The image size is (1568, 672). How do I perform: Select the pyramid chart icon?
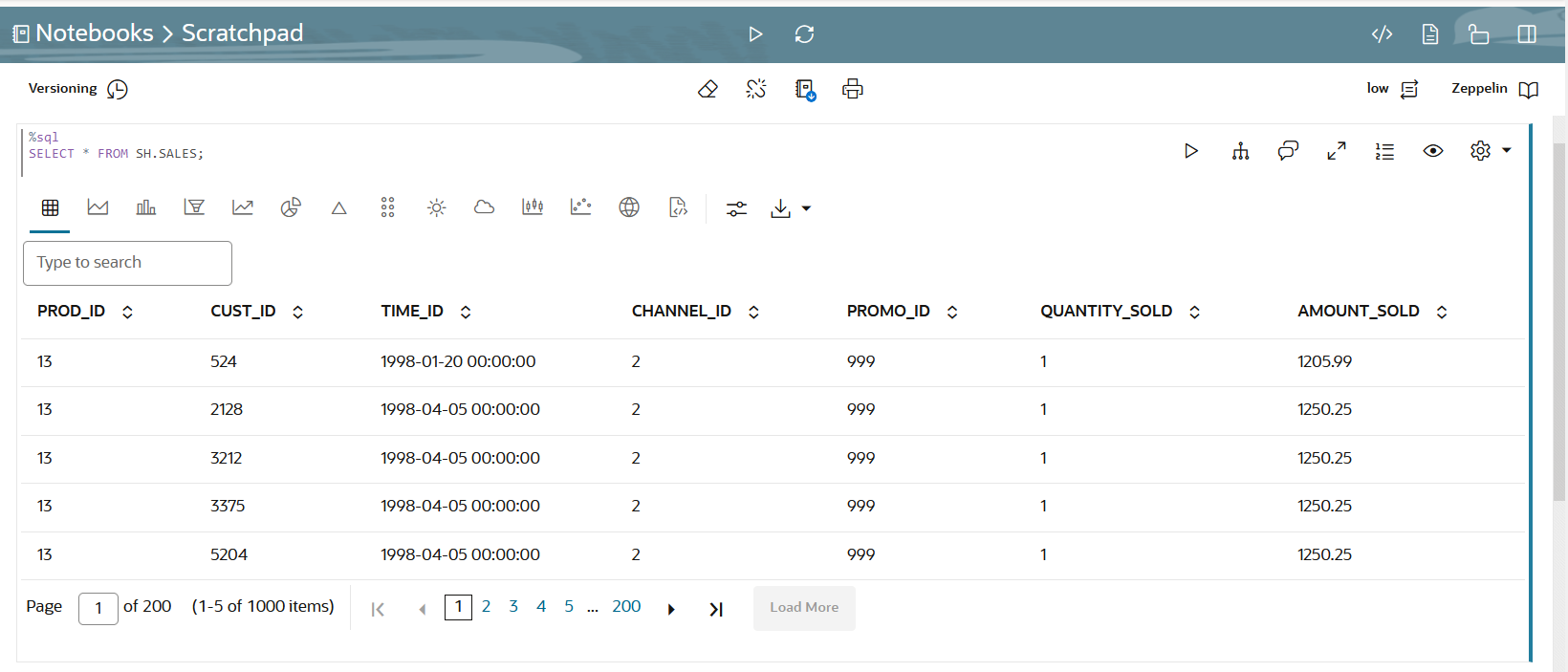pyautogui.click(x=339, y=208)
